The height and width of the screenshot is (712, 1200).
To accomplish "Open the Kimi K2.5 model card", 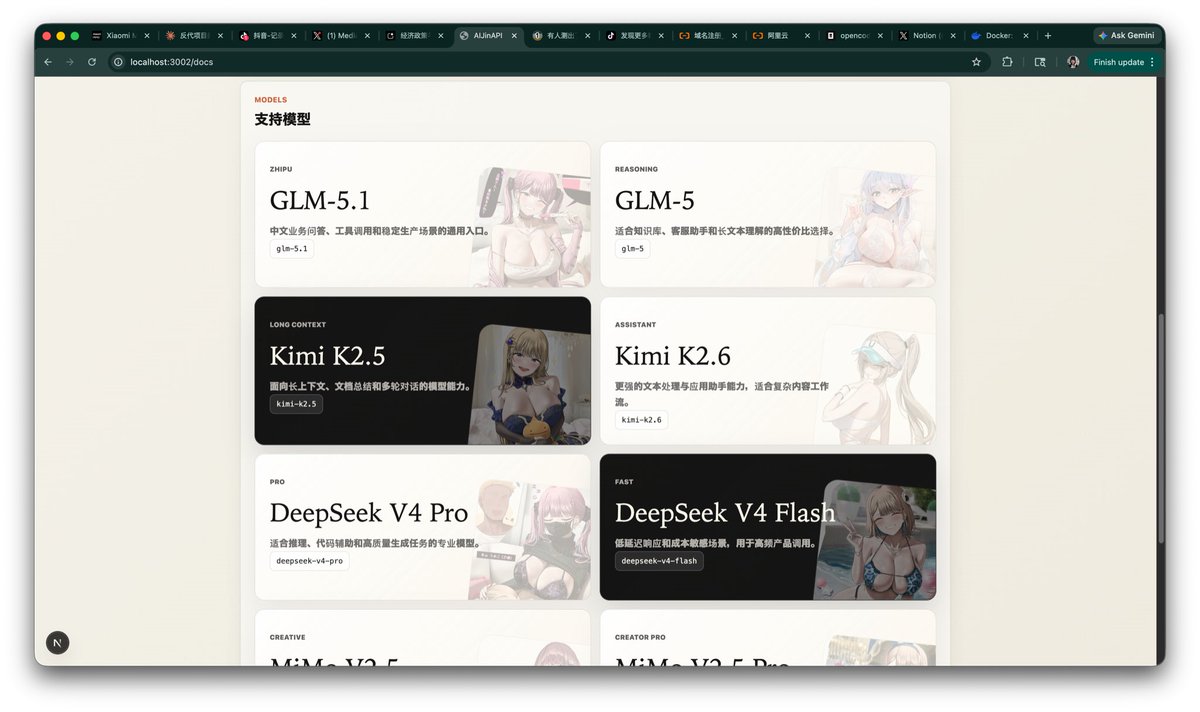I will (x=423, y=371).
